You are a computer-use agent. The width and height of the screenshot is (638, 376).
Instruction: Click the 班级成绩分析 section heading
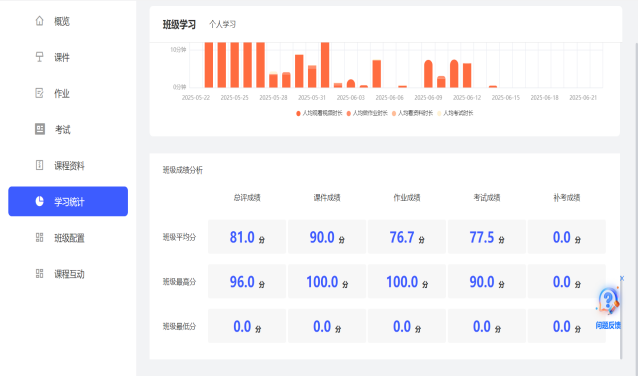click(183, 170)
